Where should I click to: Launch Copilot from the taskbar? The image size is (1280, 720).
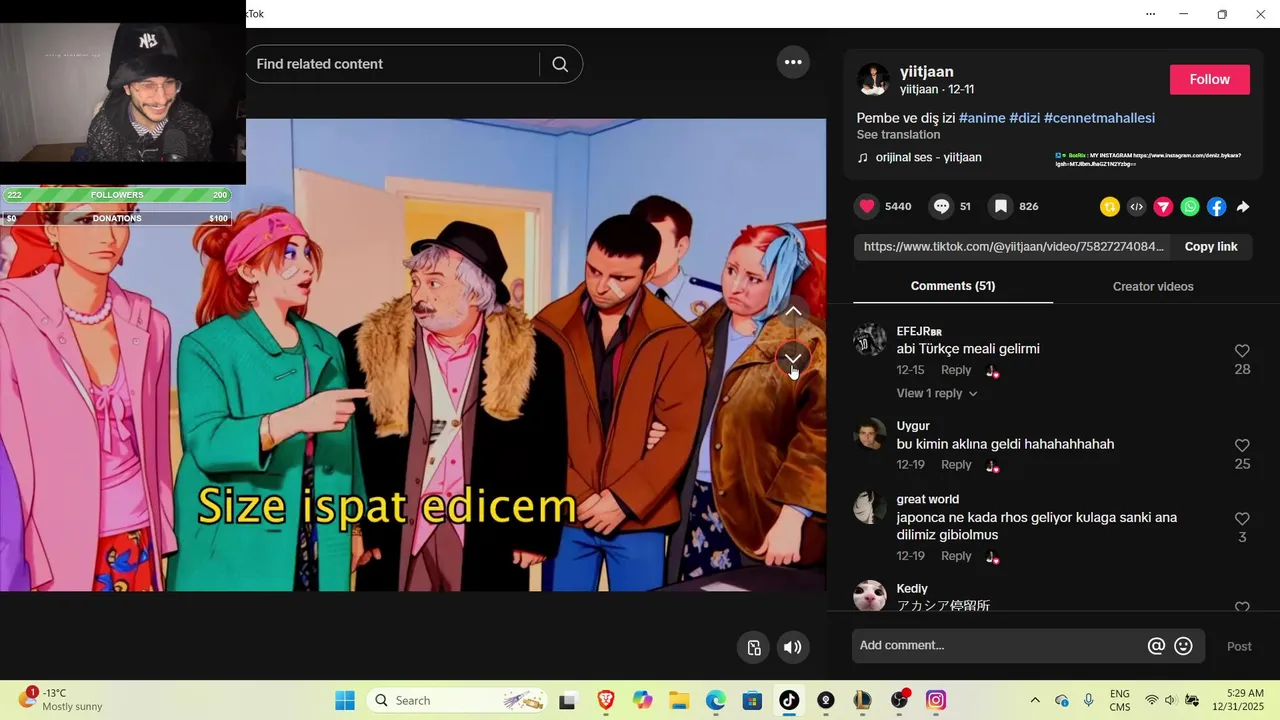642,701
